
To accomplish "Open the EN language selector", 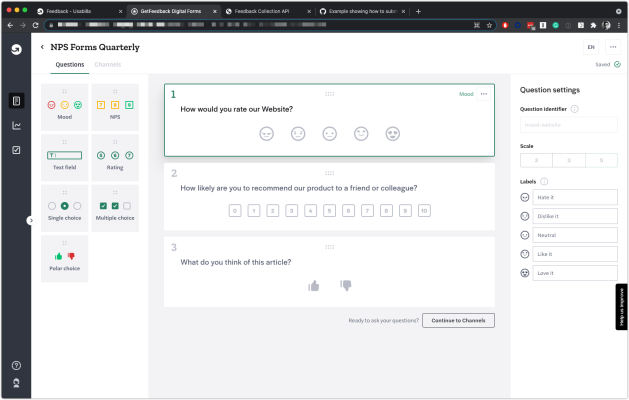I will [x=591, y=47].
